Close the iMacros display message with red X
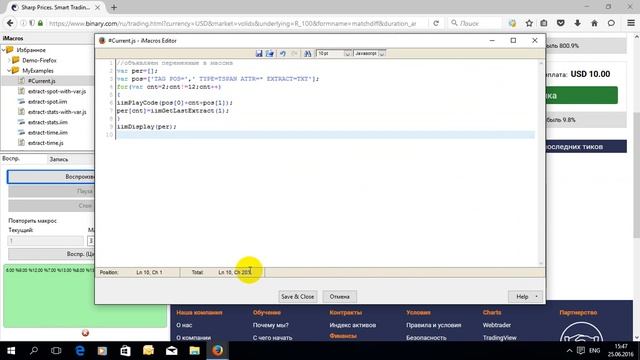This screenshot has height=360, width=640. click(x=85, y=333)
